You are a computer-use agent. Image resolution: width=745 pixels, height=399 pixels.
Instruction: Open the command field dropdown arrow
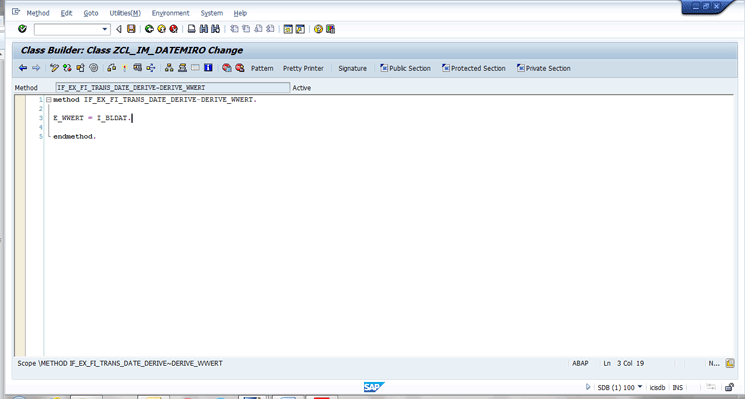[x=105, y=29]
